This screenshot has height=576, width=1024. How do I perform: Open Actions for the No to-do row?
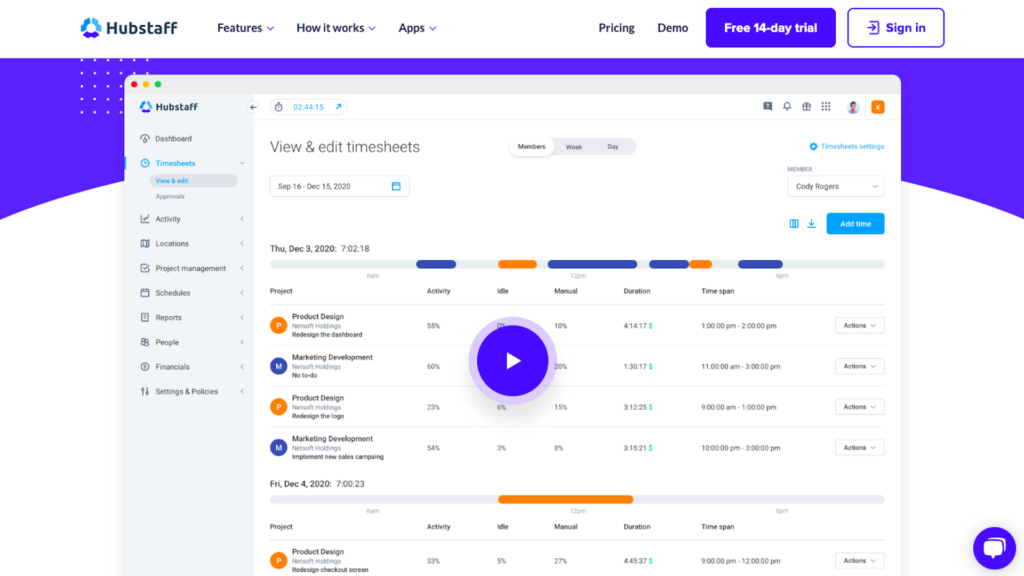859,366
